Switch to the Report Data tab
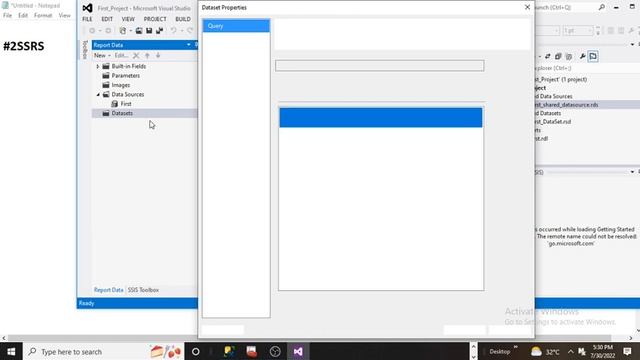The width and height of the screenshot is (640, 360). pos(109,290)
